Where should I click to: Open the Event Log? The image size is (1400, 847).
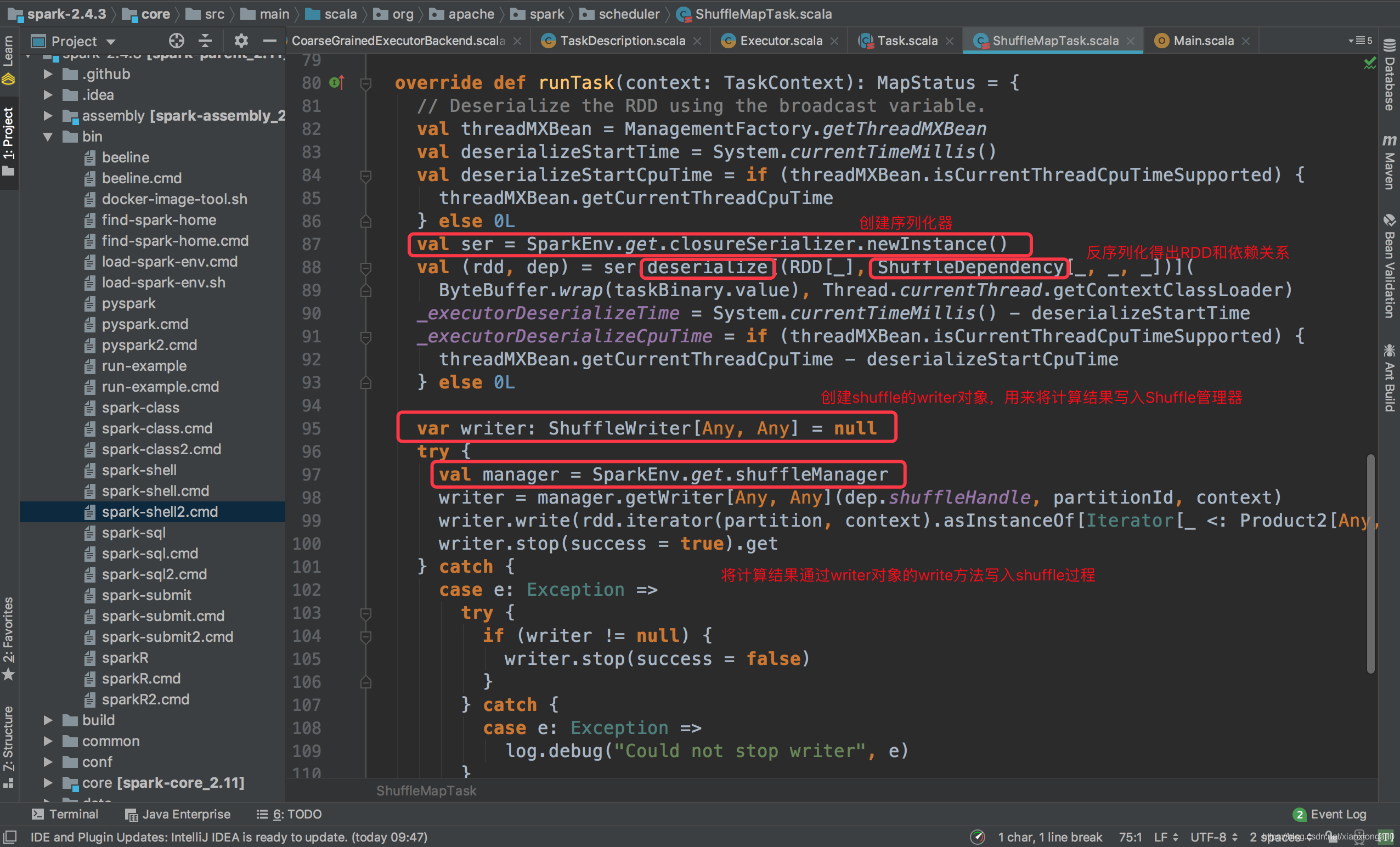(1330, 814)
